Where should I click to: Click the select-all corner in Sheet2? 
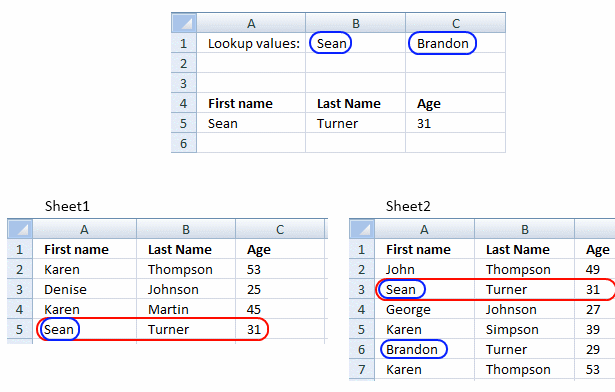tap(362, 229)
